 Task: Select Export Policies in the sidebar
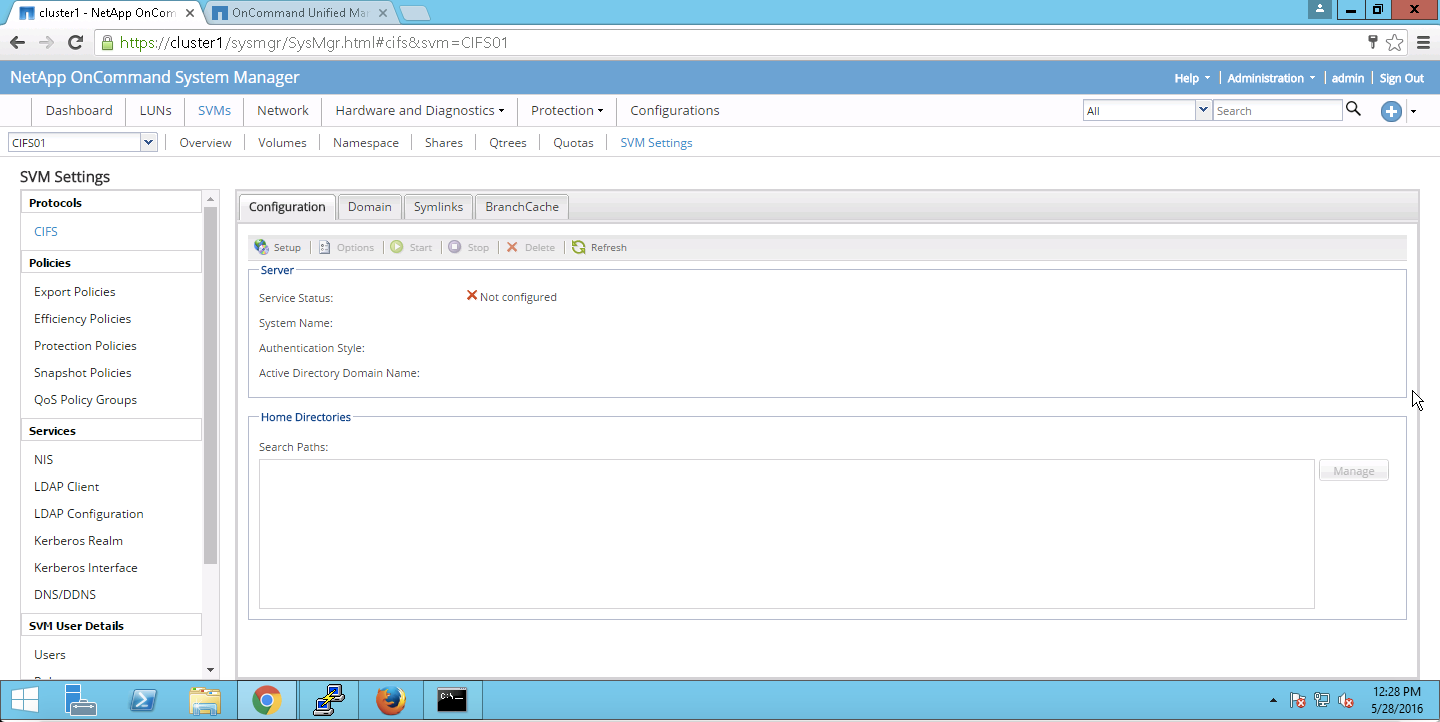[x=75, y=292]
